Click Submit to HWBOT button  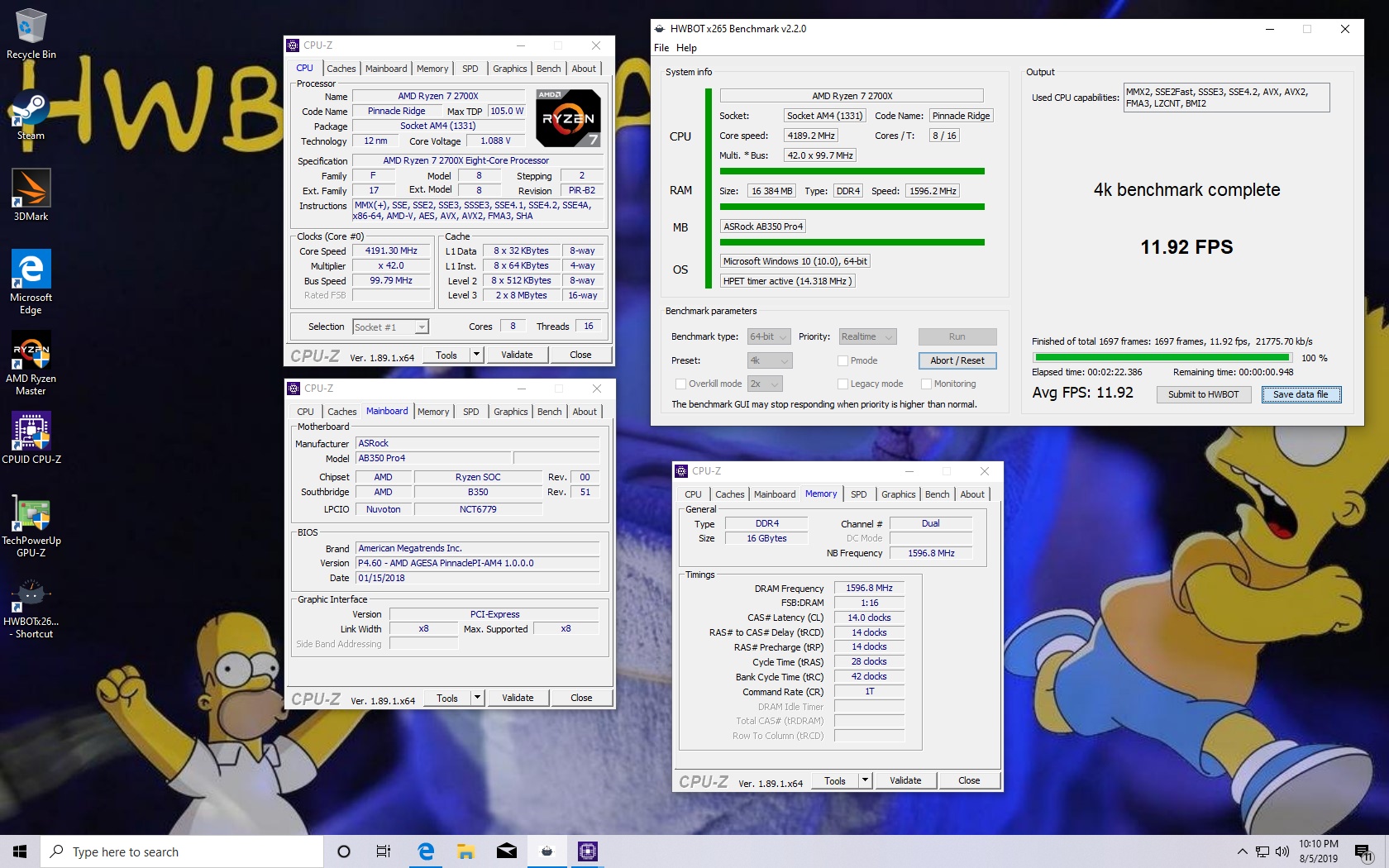point(1203,394)
